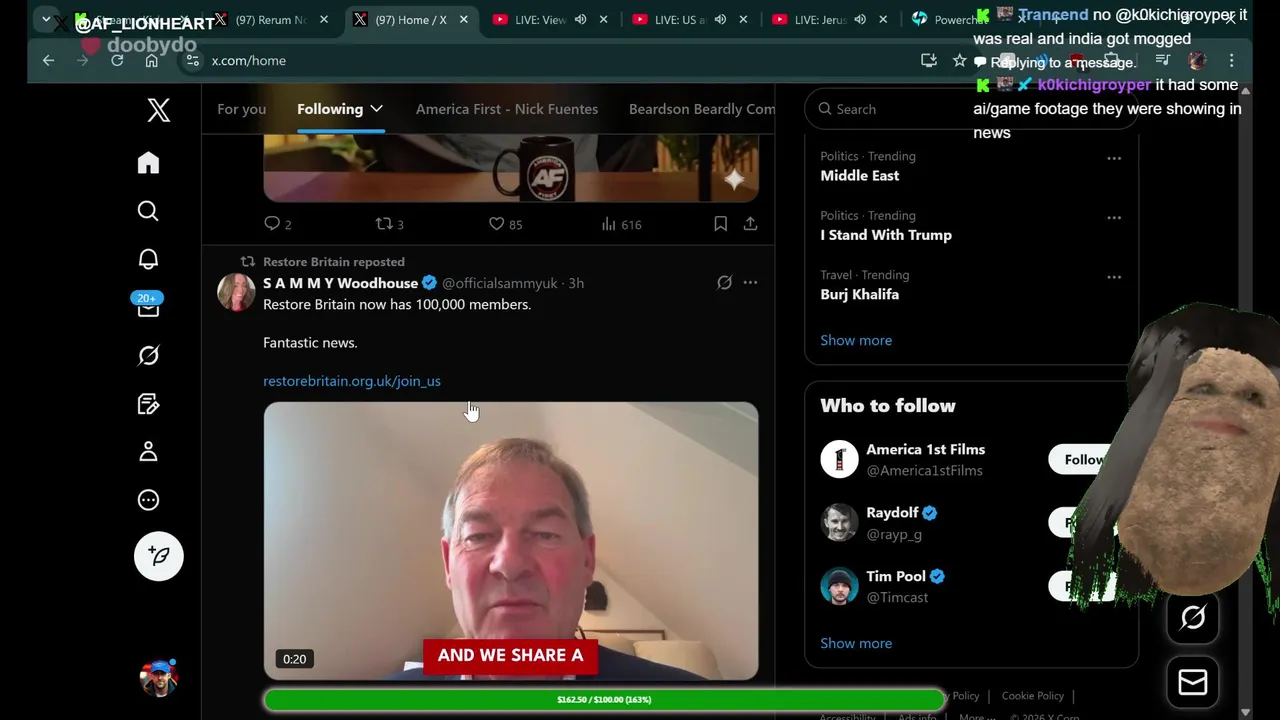This screenshot has width=1280, height=720.
Task: Mute audio on LIVE: Jerusalem tab
Action: [860, 19]
